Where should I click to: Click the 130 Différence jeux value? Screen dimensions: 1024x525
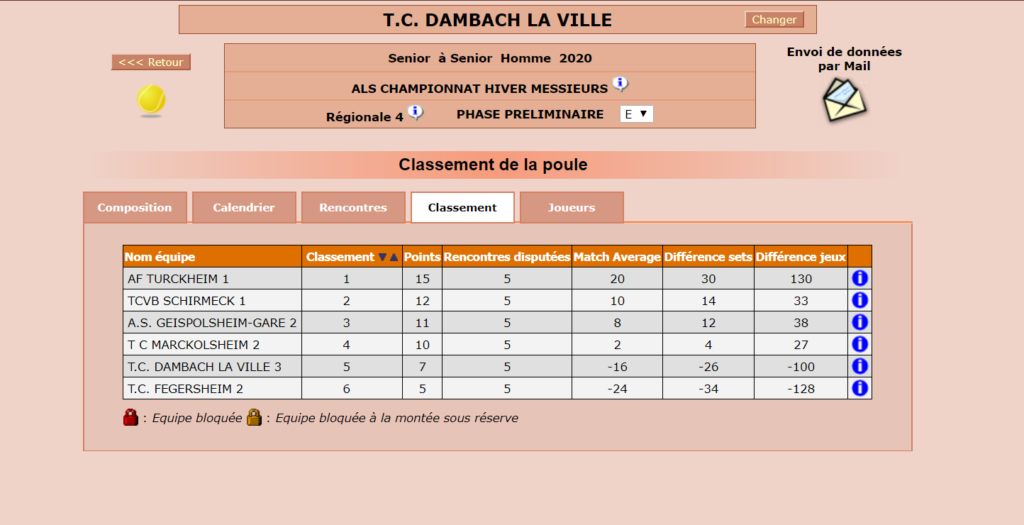pyautogui.click(x=801, y=279)
